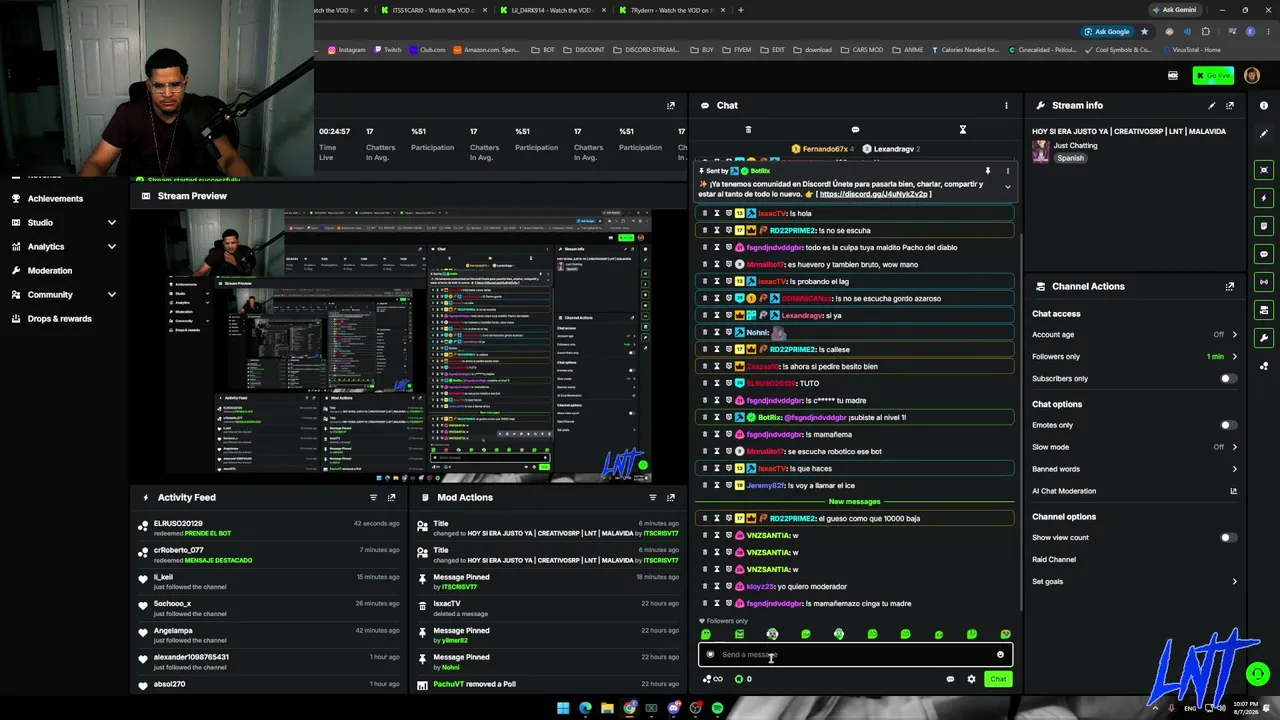Open AI Chat Moderation external link icon
Screen dimensions: 1280x720
coord(1233,491)
